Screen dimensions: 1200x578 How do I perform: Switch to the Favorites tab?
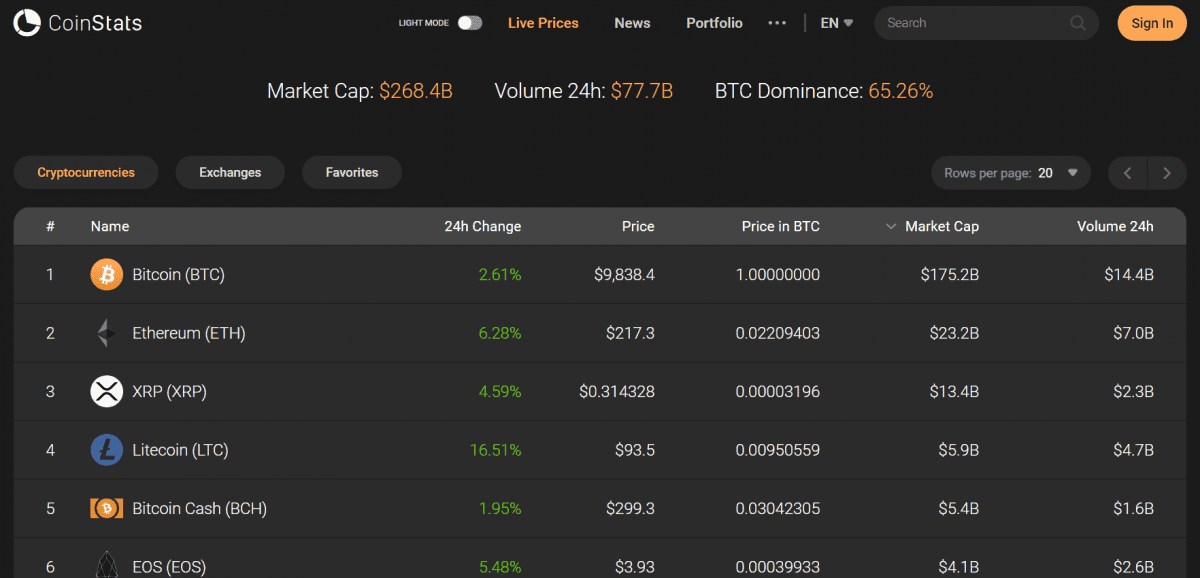click(352, 172)
